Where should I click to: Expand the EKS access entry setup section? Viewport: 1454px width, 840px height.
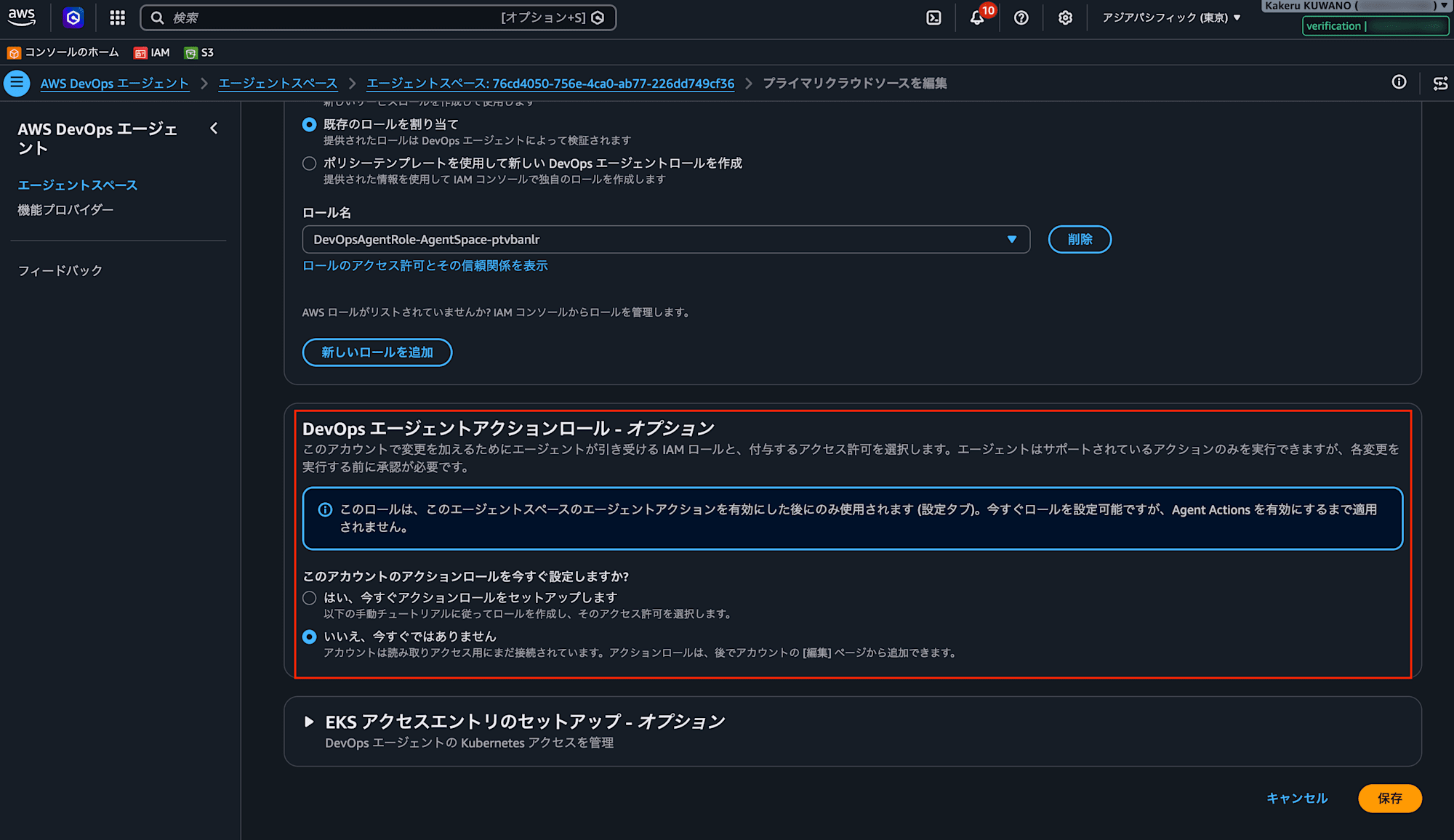click(x=309, y=722)
